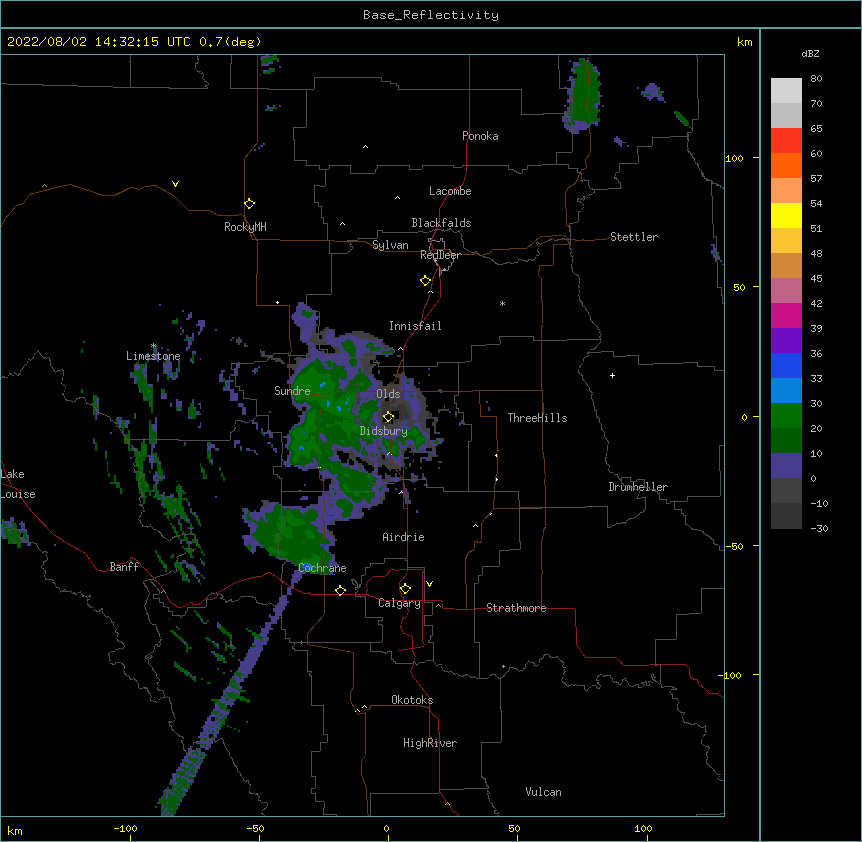Click the yellow diamond marker above Calgary label
862x842 pixels.
pos(405,589)
